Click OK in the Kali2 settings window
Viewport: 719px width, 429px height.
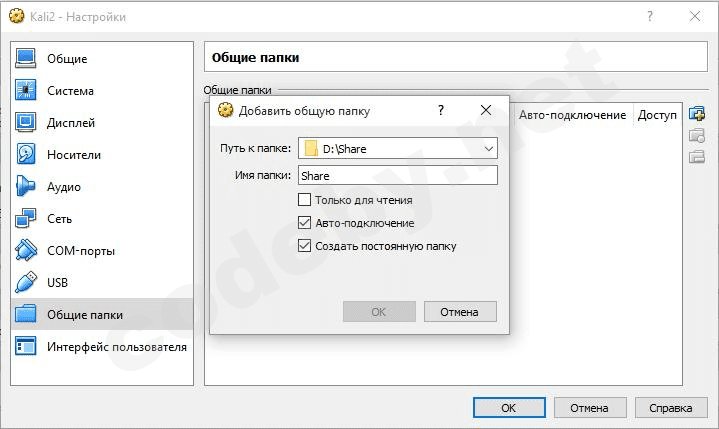click(509, 407)
